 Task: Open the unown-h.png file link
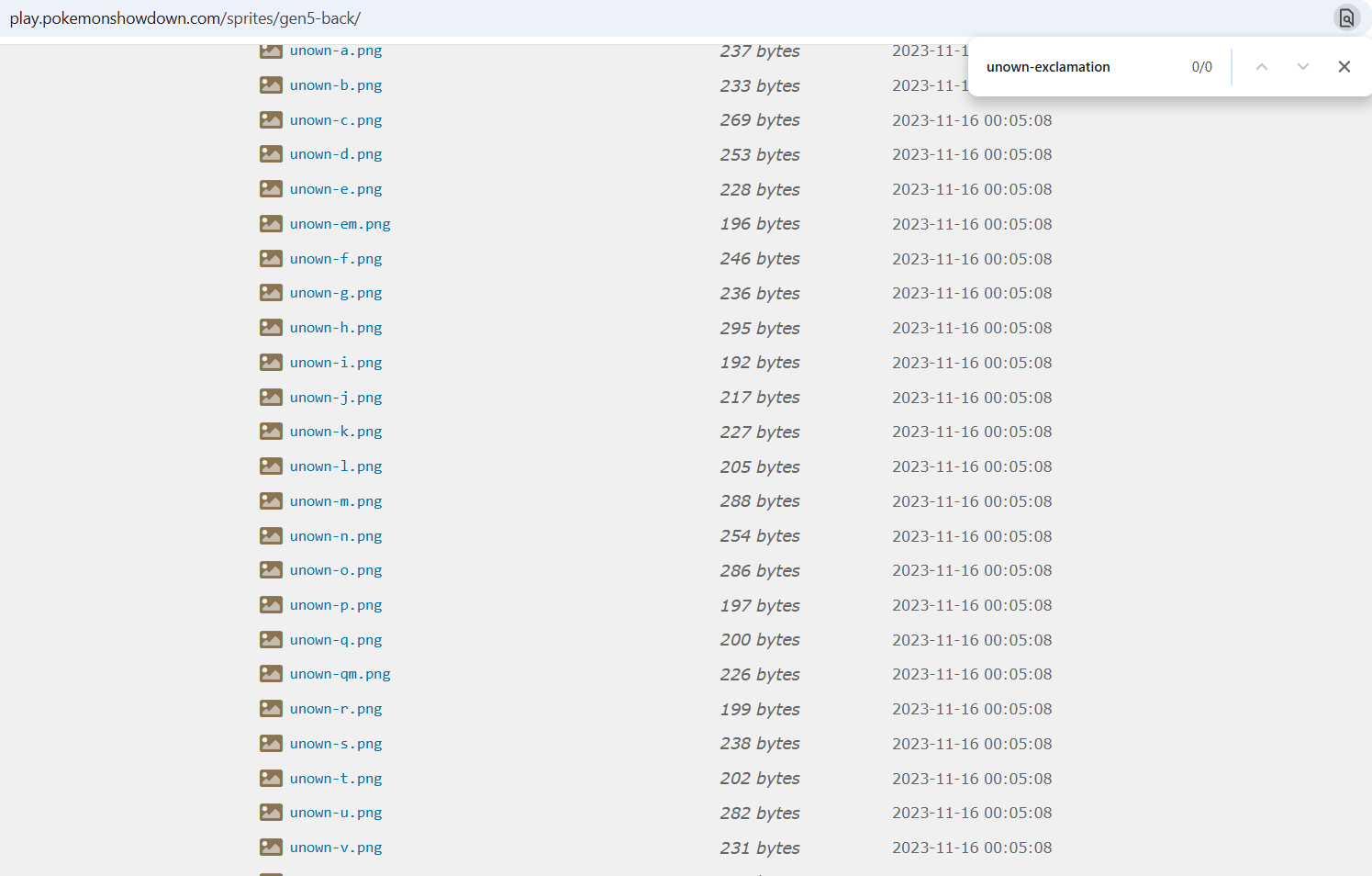336,328
